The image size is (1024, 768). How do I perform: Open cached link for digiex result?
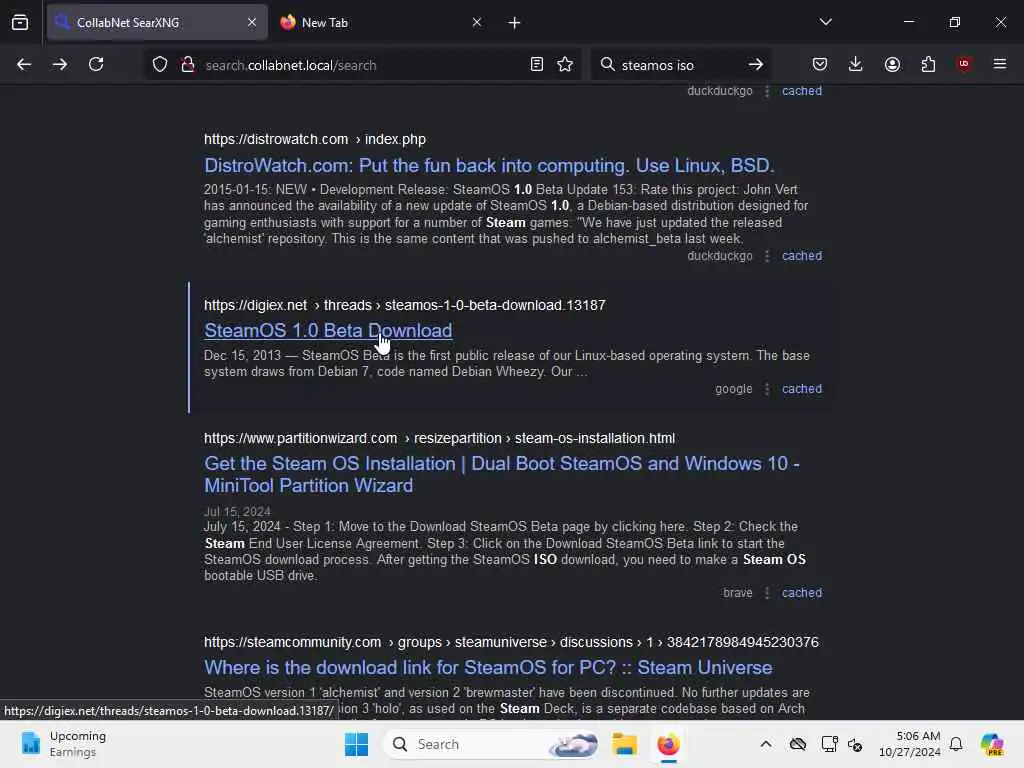[802, 389]
